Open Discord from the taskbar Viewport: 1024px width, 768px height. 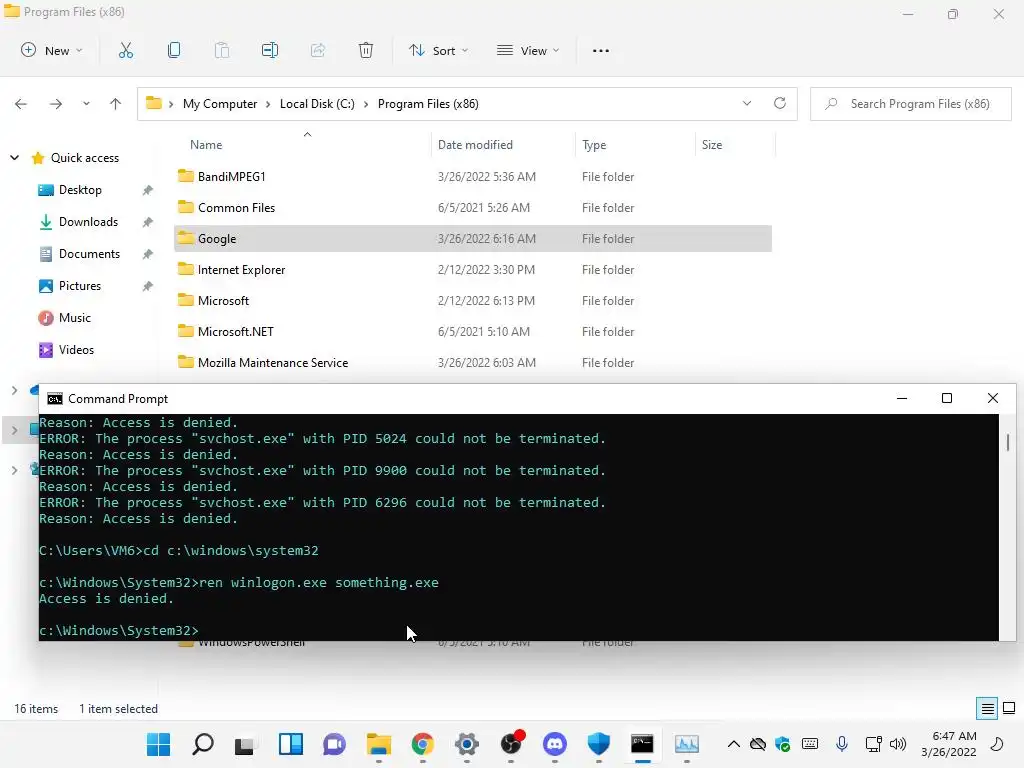pos(555,744)
